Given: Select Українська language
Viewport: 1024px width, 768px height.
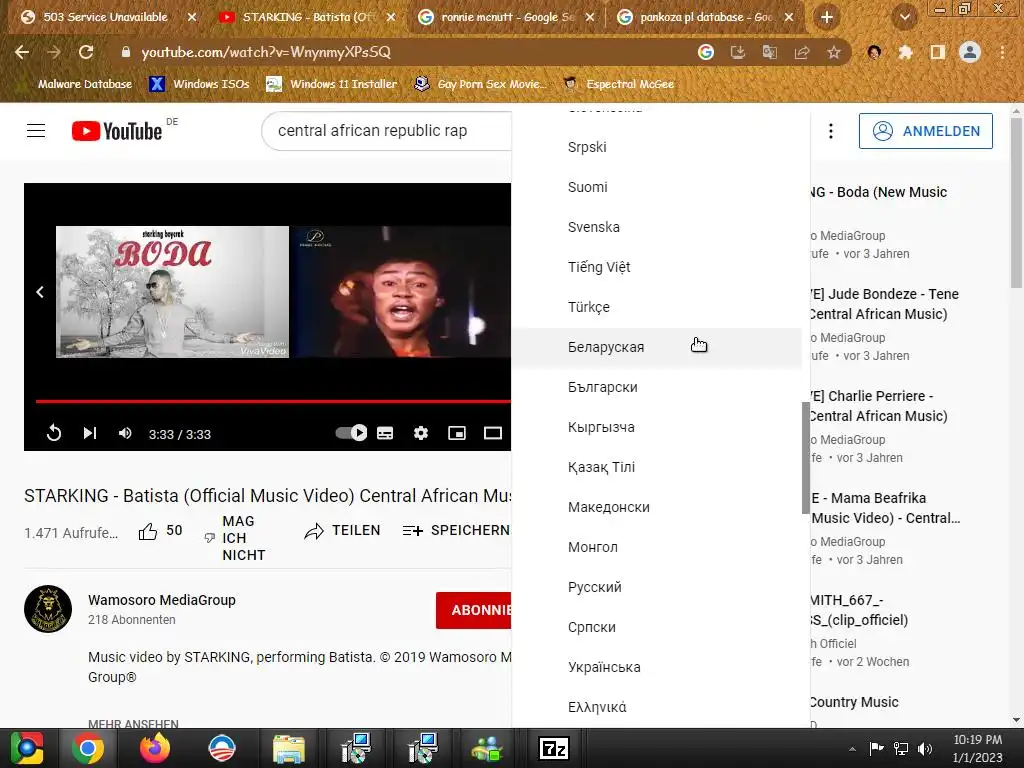Looking at the screenshot, I should click(x=656, y=667).
